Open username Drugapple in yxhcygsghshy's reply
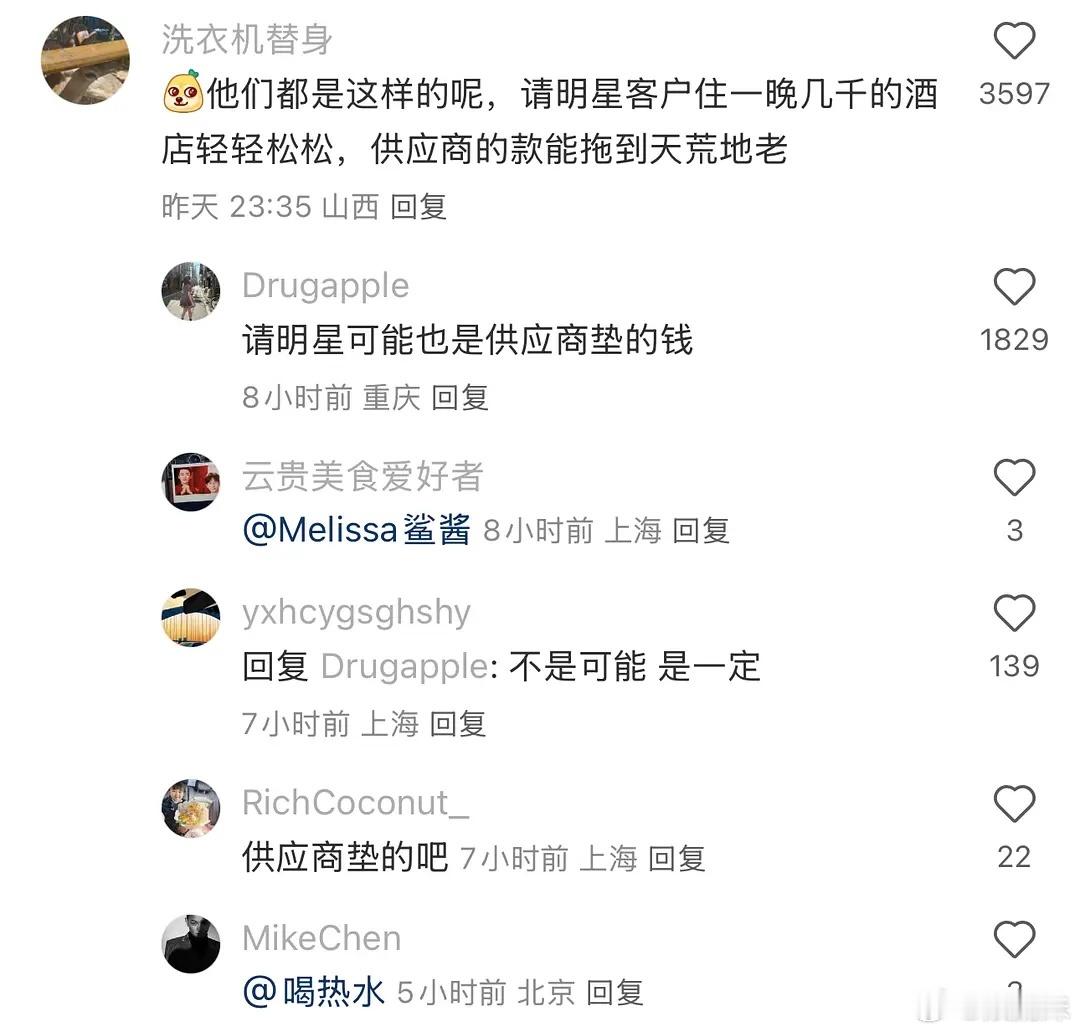 pyautogui.click(x=405, y=667)
